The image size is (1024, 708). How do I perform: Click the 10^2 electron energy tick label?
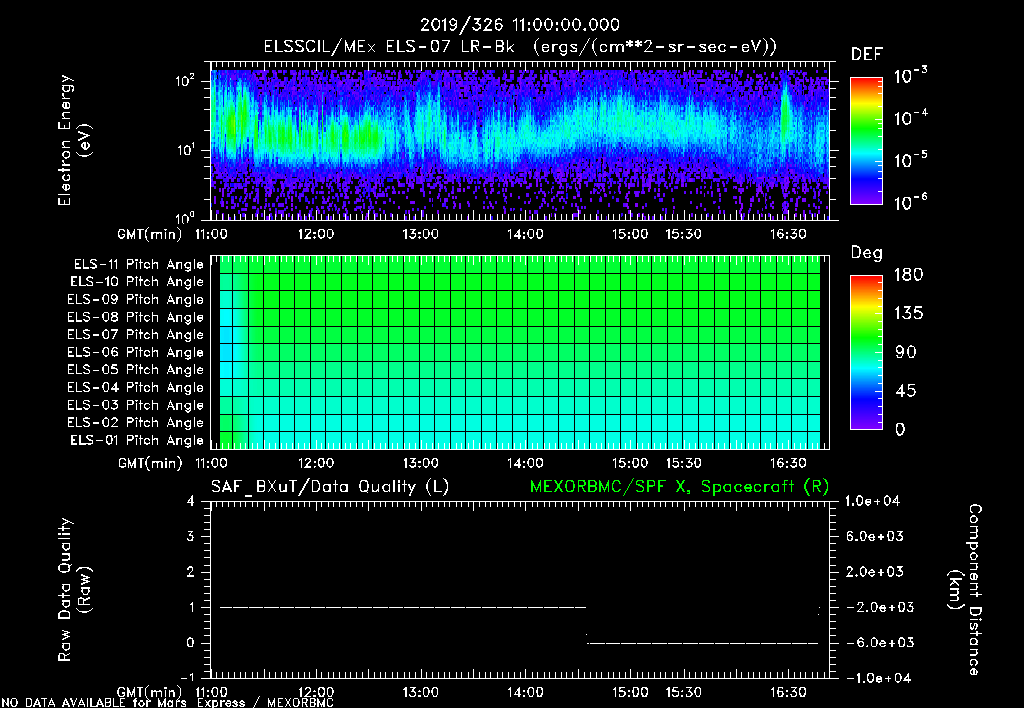tap(186, 81)
